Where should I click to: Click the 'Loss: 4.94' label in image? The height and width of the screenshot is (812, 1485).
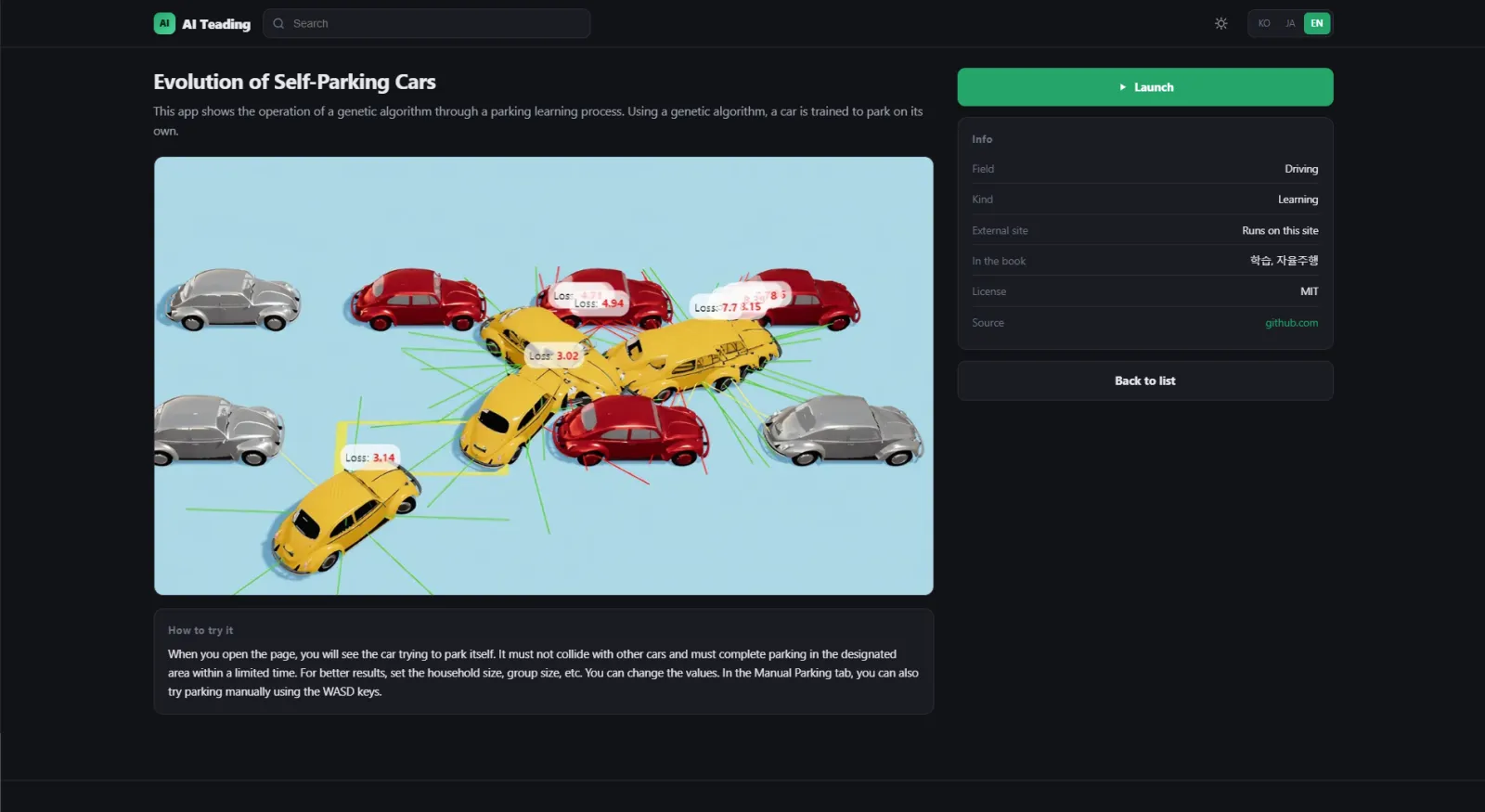pyautogui.click(x=599, y=303)
